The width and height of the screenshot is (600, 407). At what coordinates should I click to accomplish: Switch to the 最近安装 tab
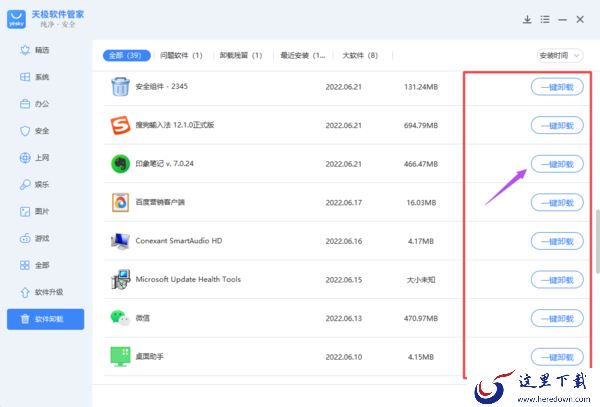click(x=303, y=55)
